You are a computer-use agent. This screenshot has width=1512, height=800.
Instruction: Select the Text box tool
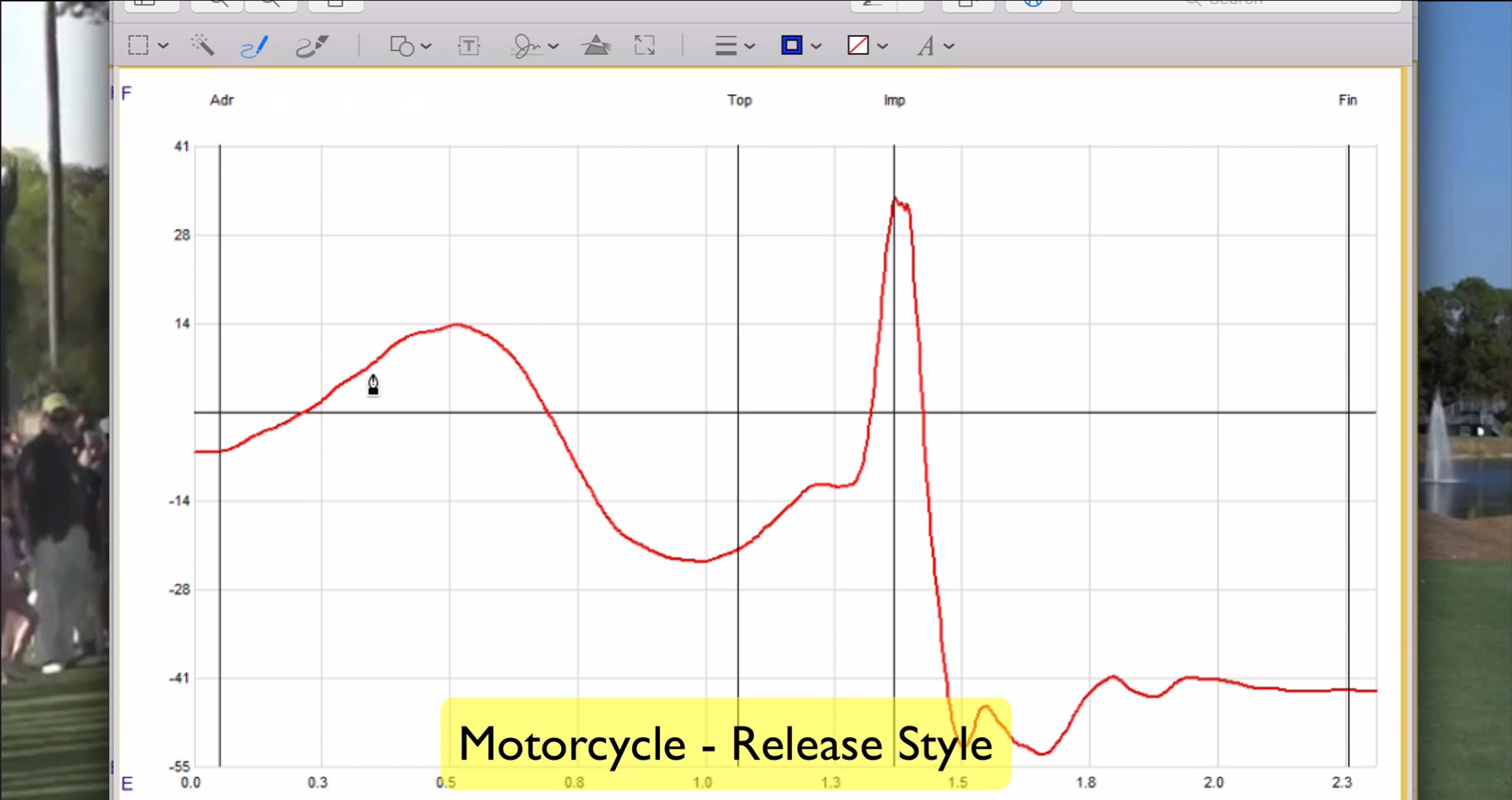[x=469, y=46]
